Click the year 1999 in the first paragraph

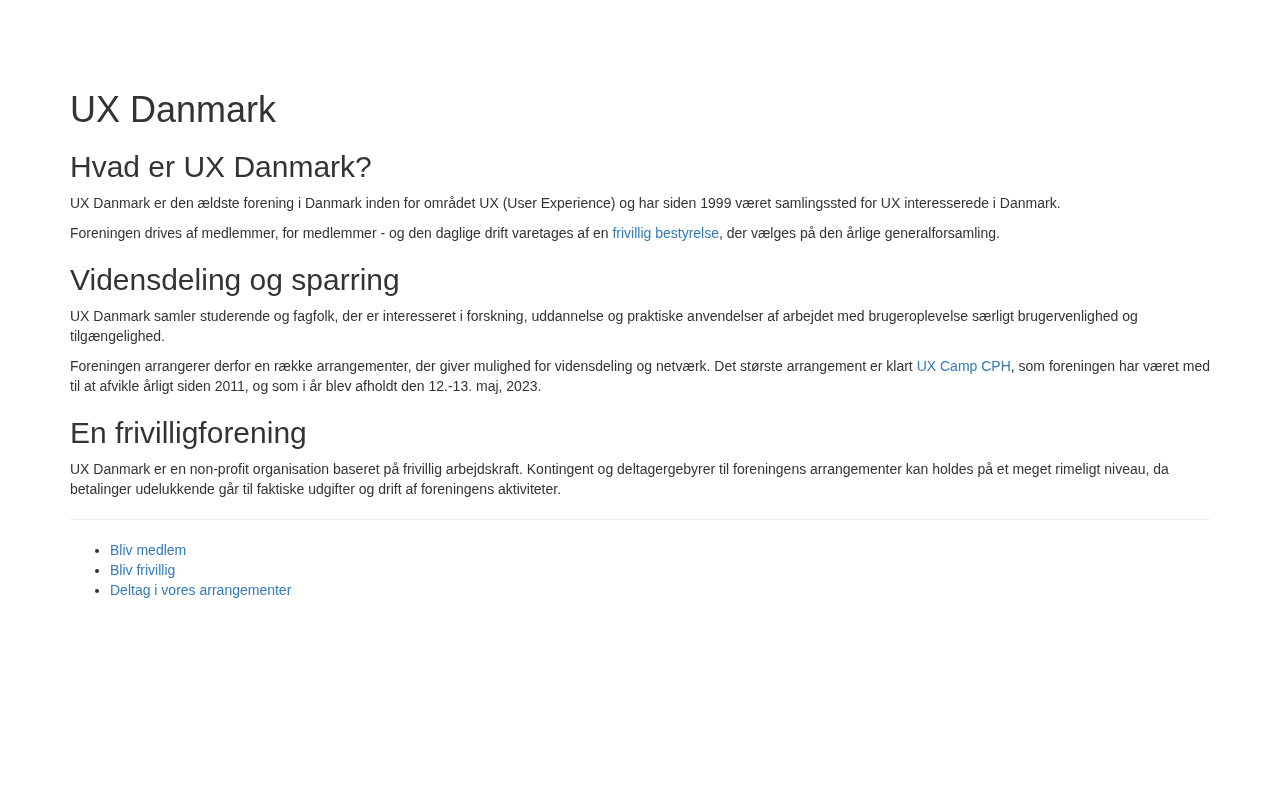pos(715,203)
